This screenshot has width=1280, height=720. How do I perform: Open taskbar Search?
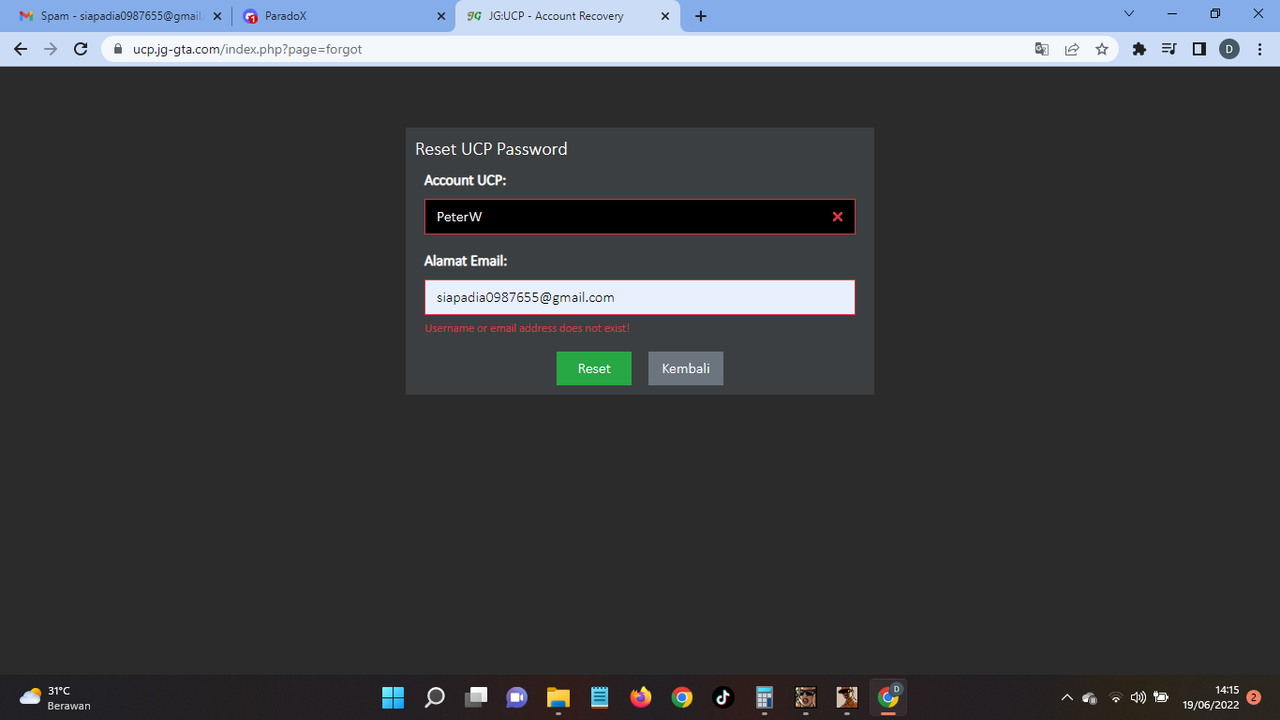(x=435, y=697)
